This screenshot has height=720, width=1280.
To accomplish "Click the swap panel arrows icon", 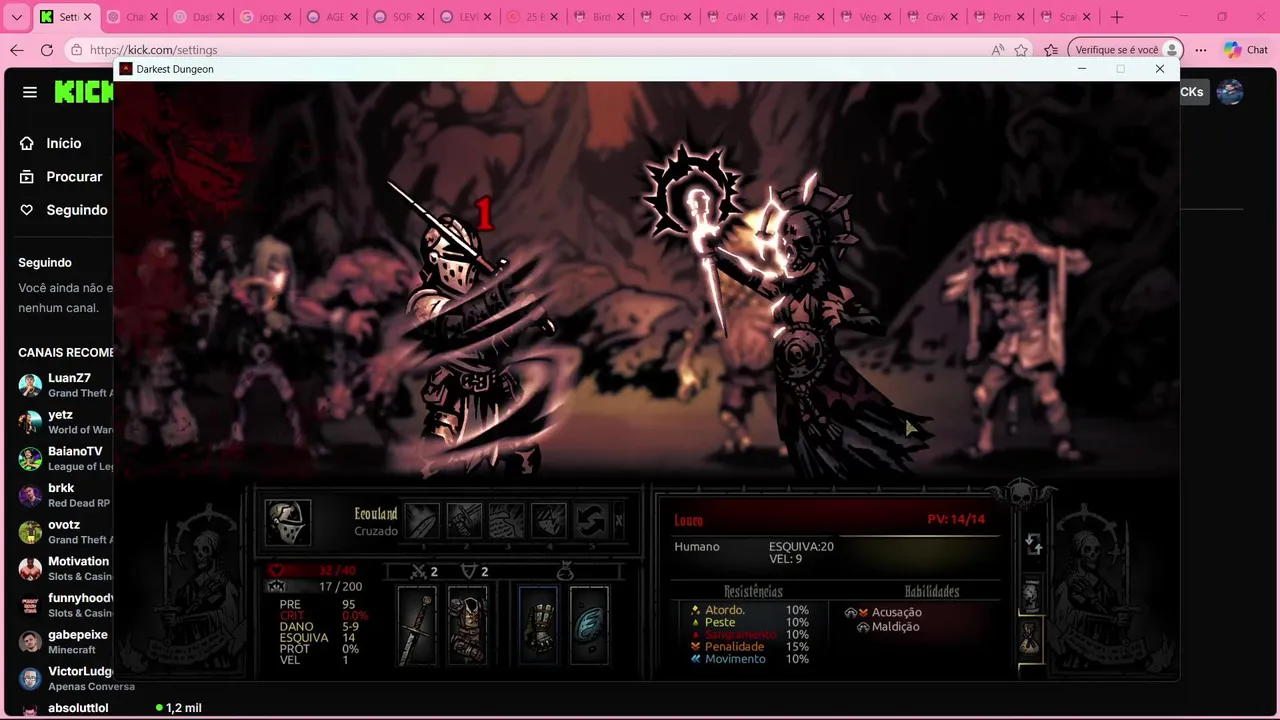I will (x=1034, y=544).
